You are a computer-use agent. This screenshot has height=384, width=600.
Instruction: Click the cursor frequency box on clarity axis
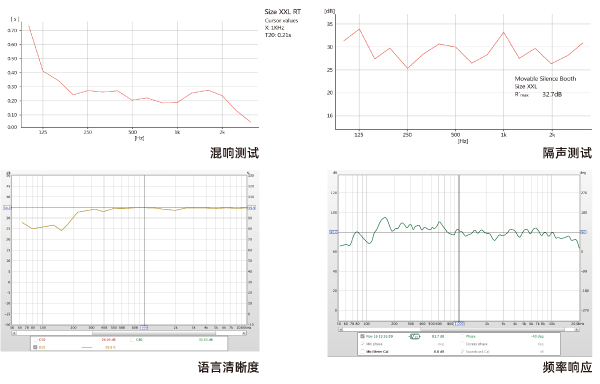144,328
